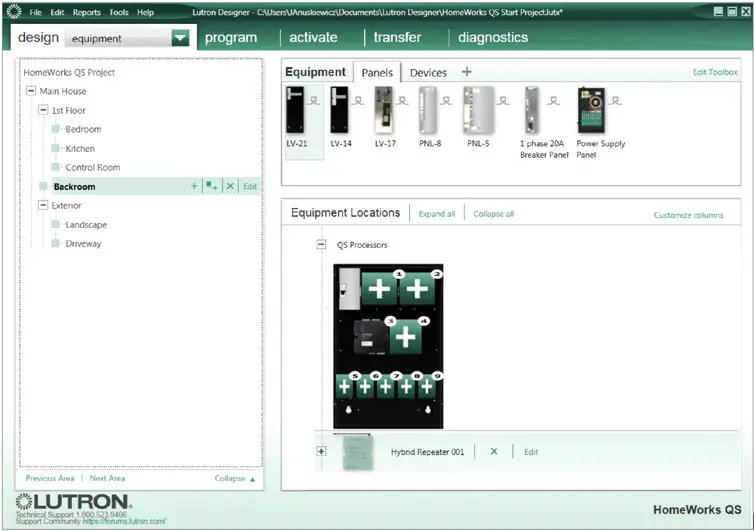The image size is (754, 531).
Task: Open the Help menu
Action: (145, 12)
